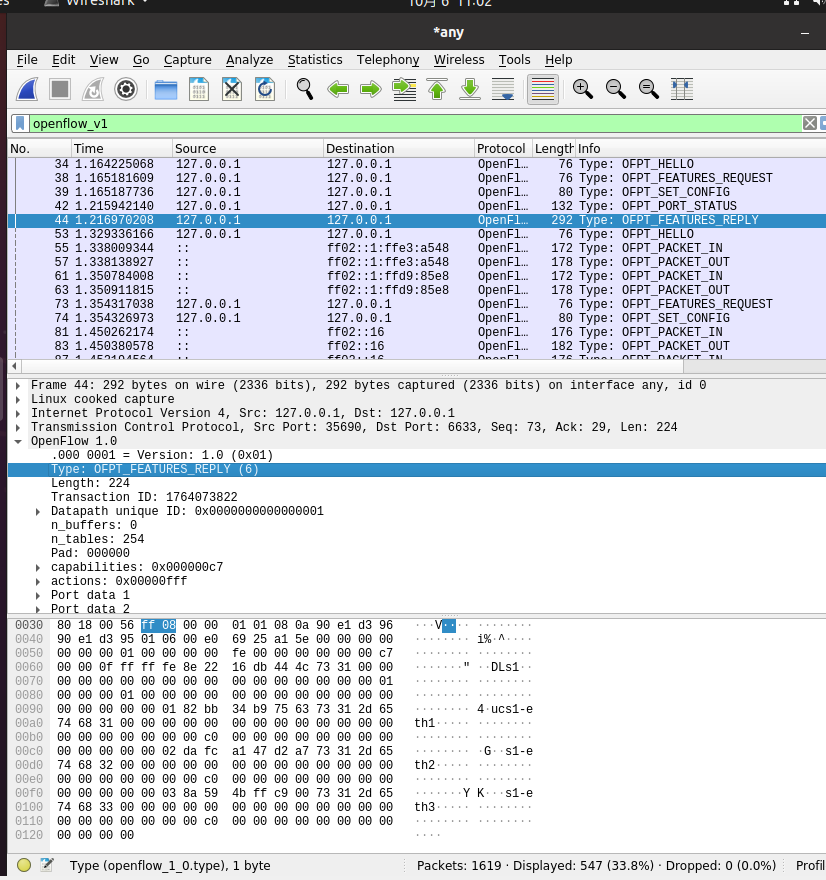The width and height of the screenshot is (826, 880).
Task: Start capturing packets with shark fin icon
Action: [27, 89]
